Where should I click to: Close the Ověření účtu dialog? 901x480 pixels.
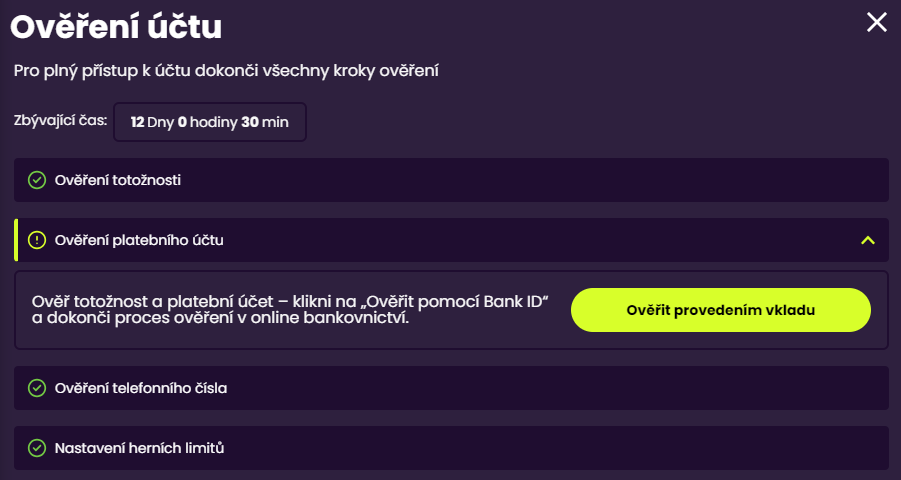tap(876, 22)
